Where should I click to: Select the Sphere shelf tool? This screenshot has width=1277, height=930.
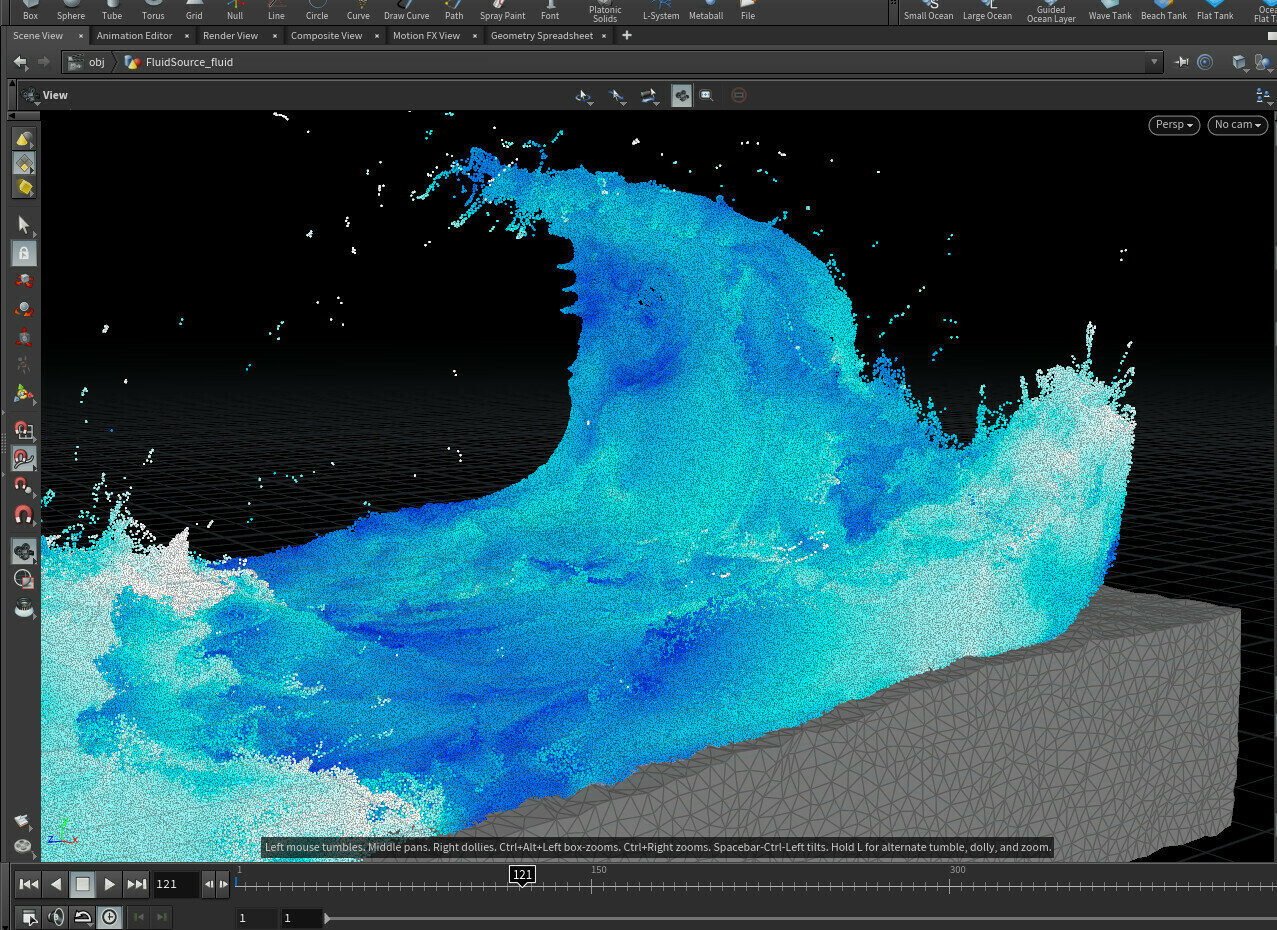(71, 11)
